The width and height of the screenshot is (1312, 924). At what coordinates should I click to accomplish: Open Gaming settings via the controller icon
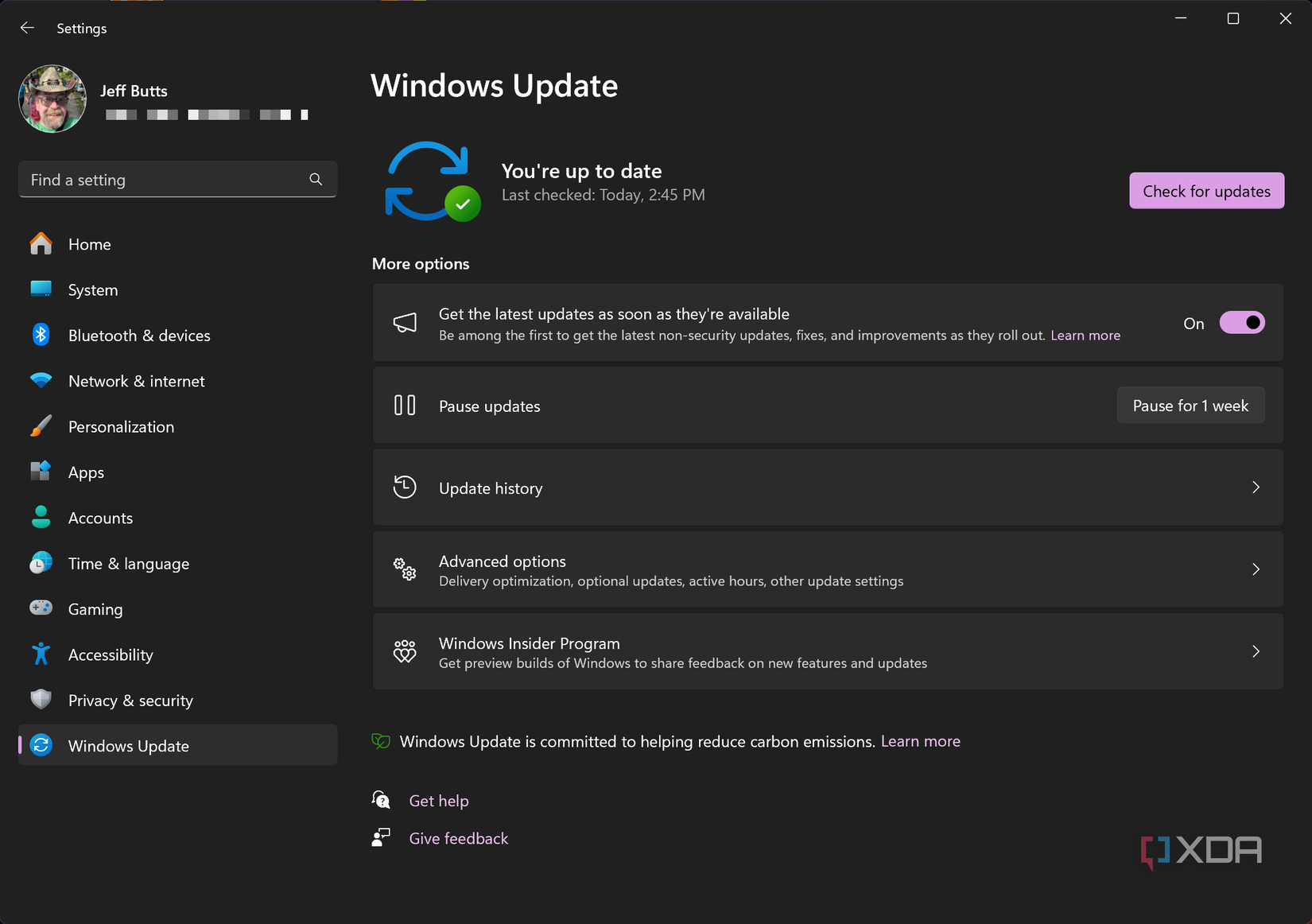tap(41, 608)
